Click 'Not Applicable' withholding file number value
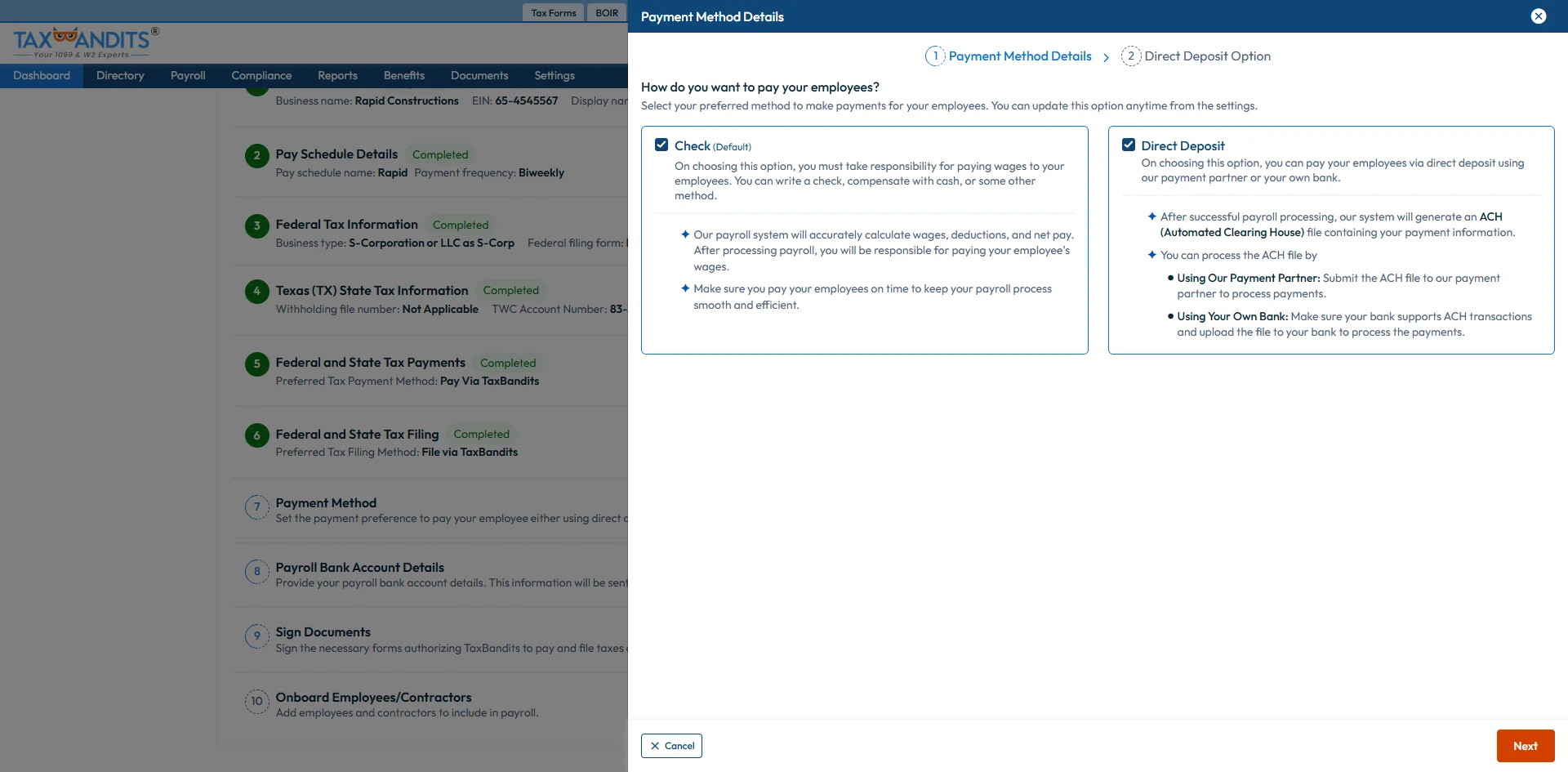The image size is (1568, 772). pos(440,310)
